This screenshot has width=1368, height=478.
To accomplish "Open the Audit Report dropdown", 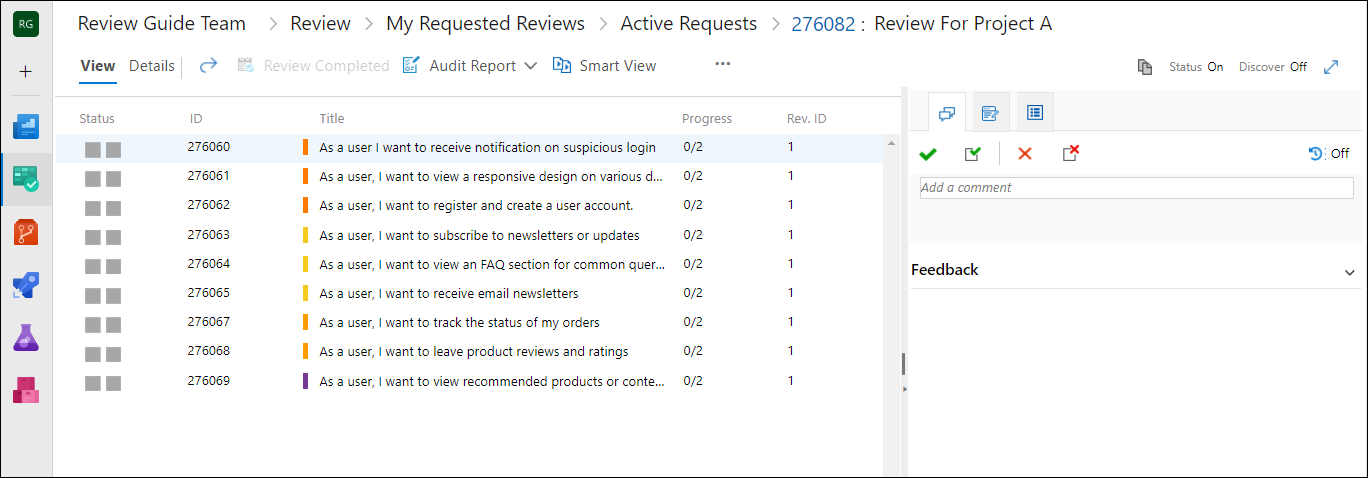I will click(x=470, y=66).
